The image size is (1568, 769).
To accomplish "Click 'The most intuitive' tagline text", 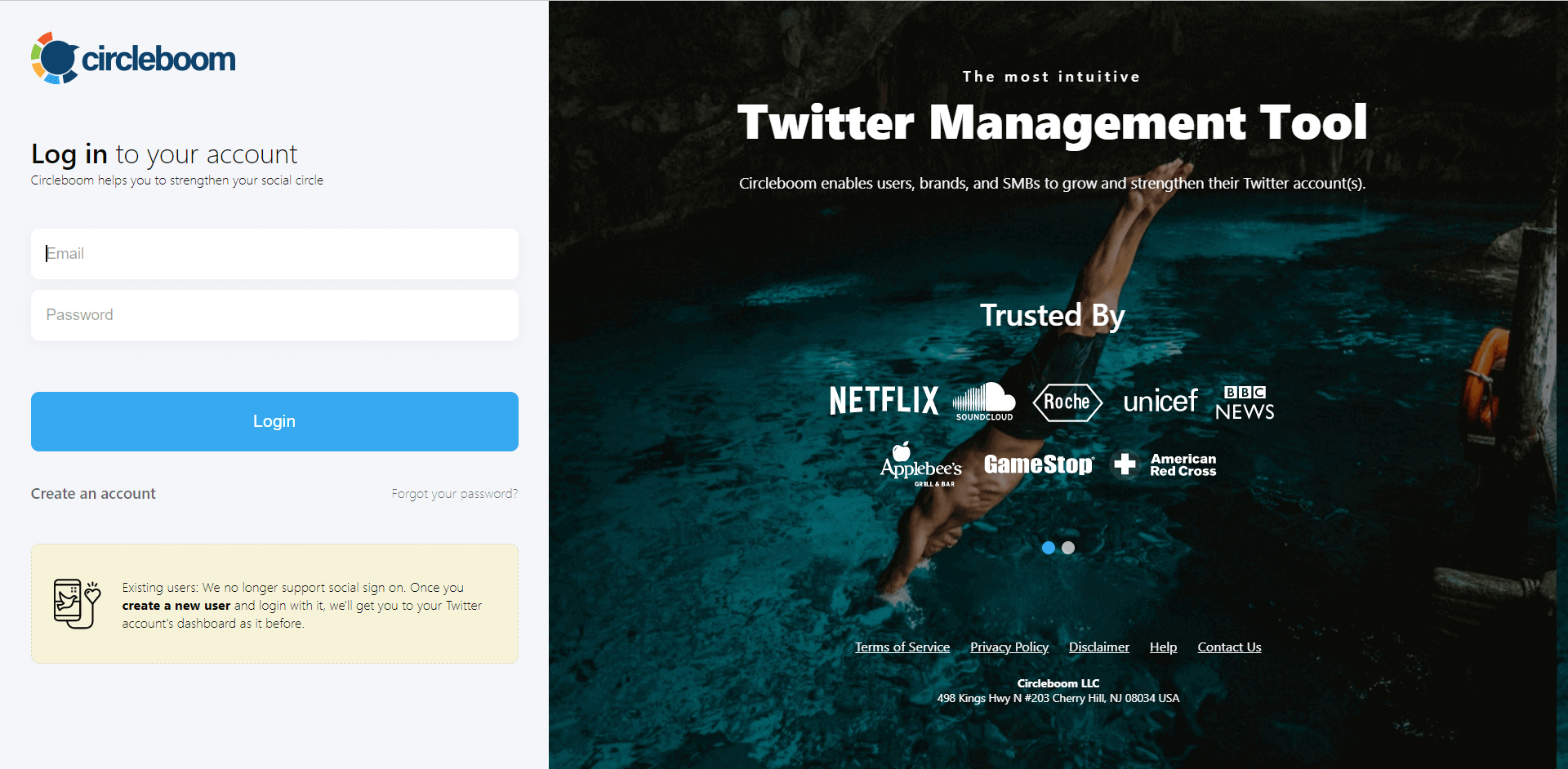I will coord(1051,77).
